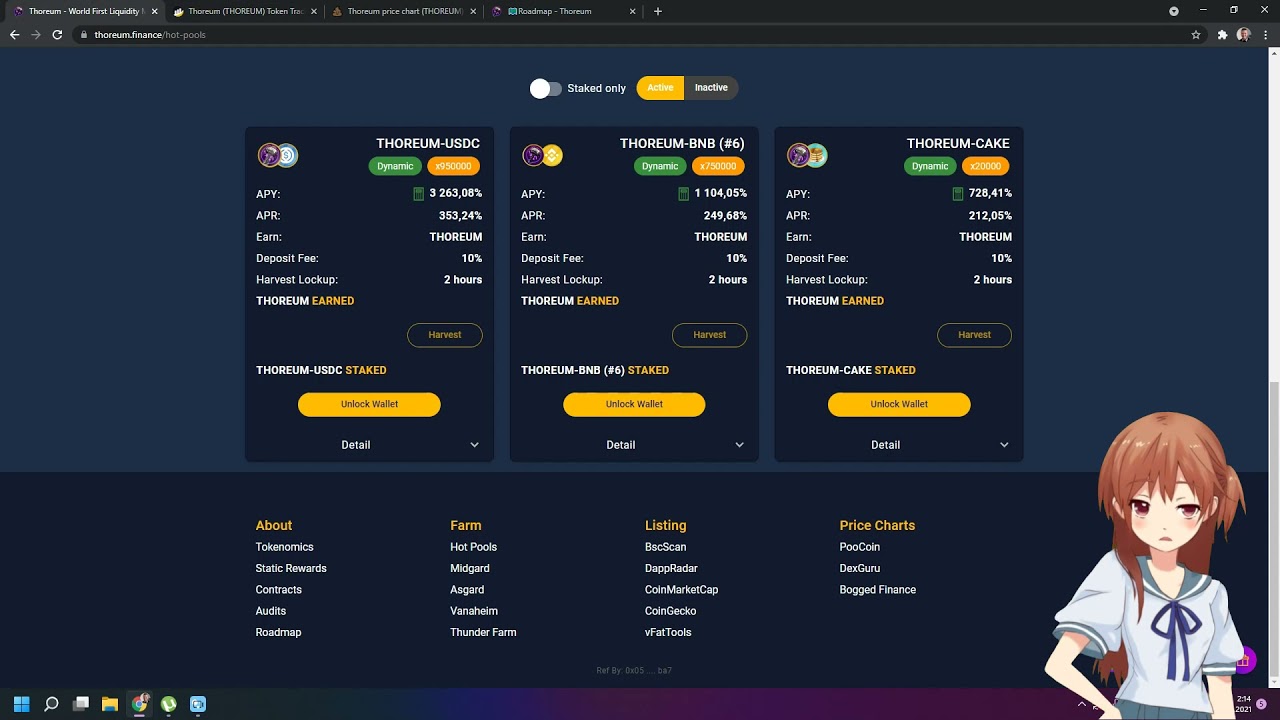Go back to previous page in browser
Viewport: 1280px width, 720px height.
coord(14,34)
